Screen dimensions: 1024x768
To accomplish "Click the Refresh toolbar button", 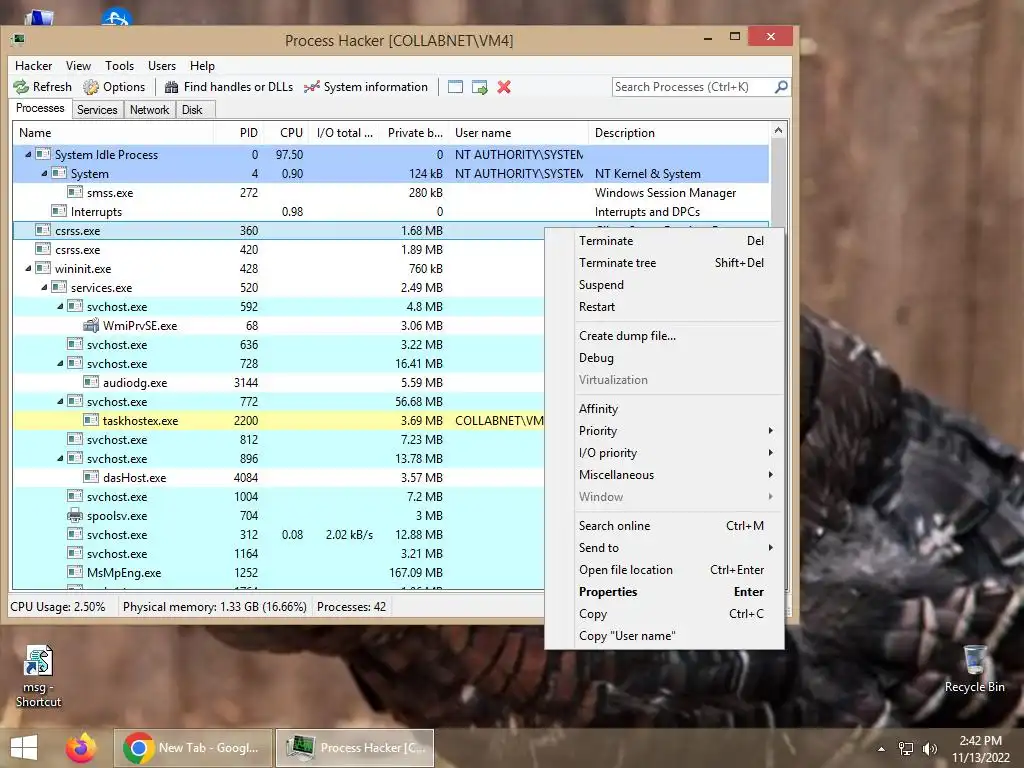I will click(x=43, y=87).
